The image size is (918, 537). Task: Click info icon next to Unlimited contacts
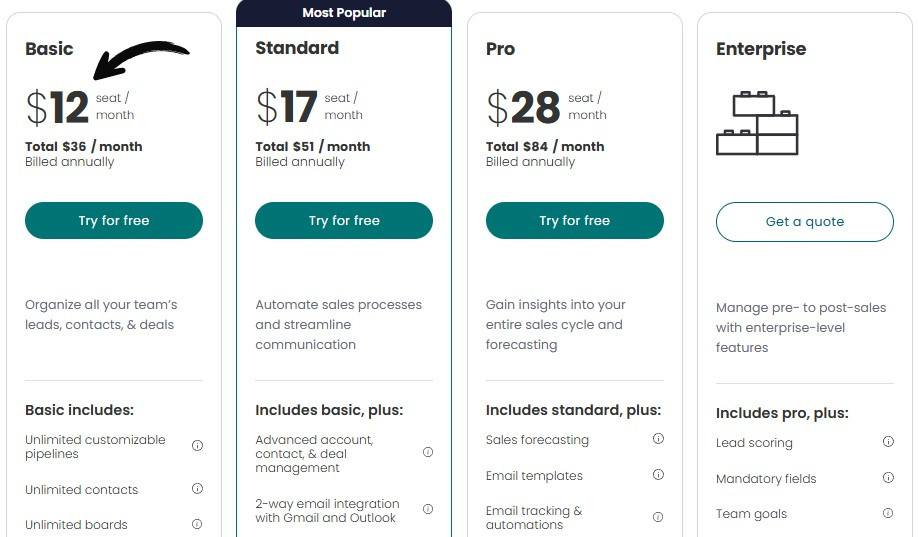[x=197, y=489]
